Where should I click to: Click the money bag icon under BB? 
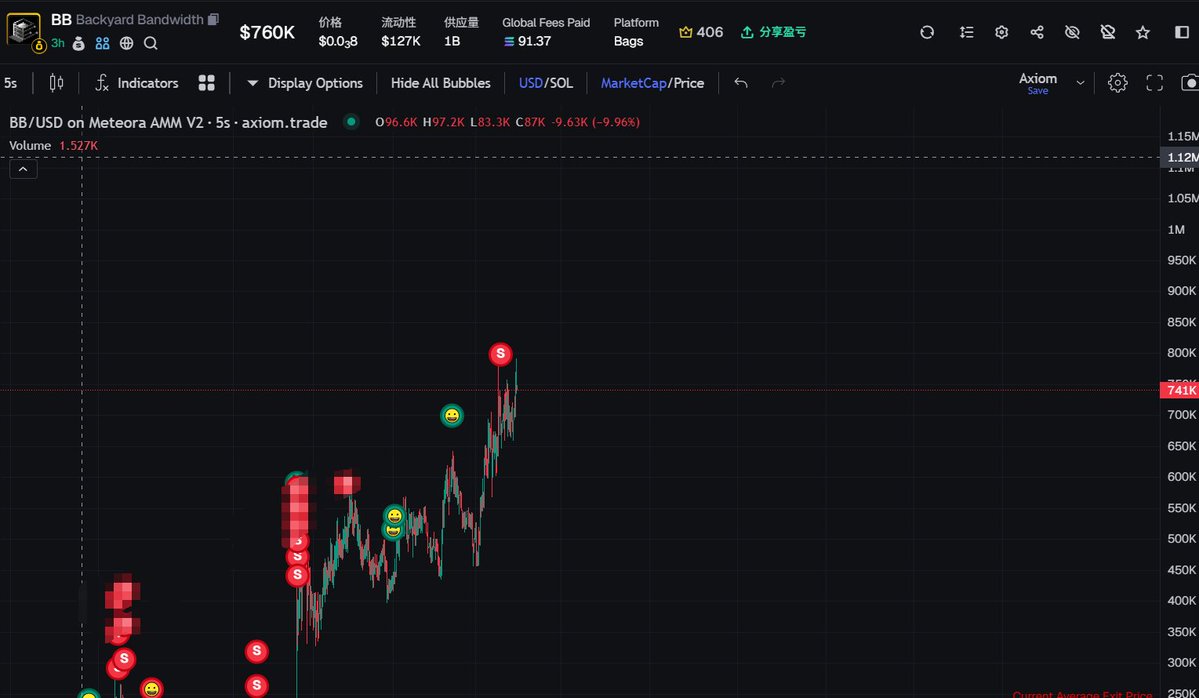[79, 44]
